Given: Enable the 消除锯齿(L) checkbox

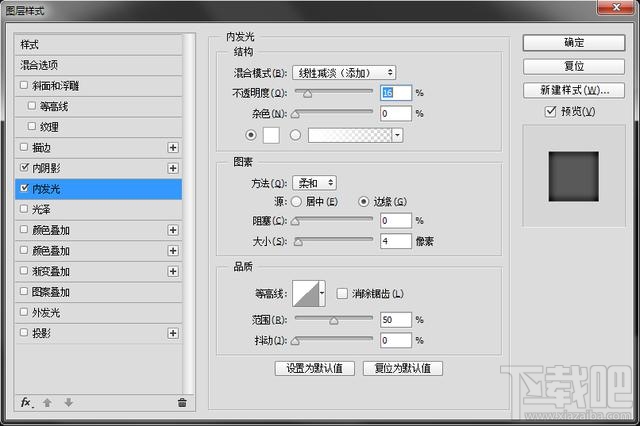Looking at the screenshot, I should tap(342, 293).
